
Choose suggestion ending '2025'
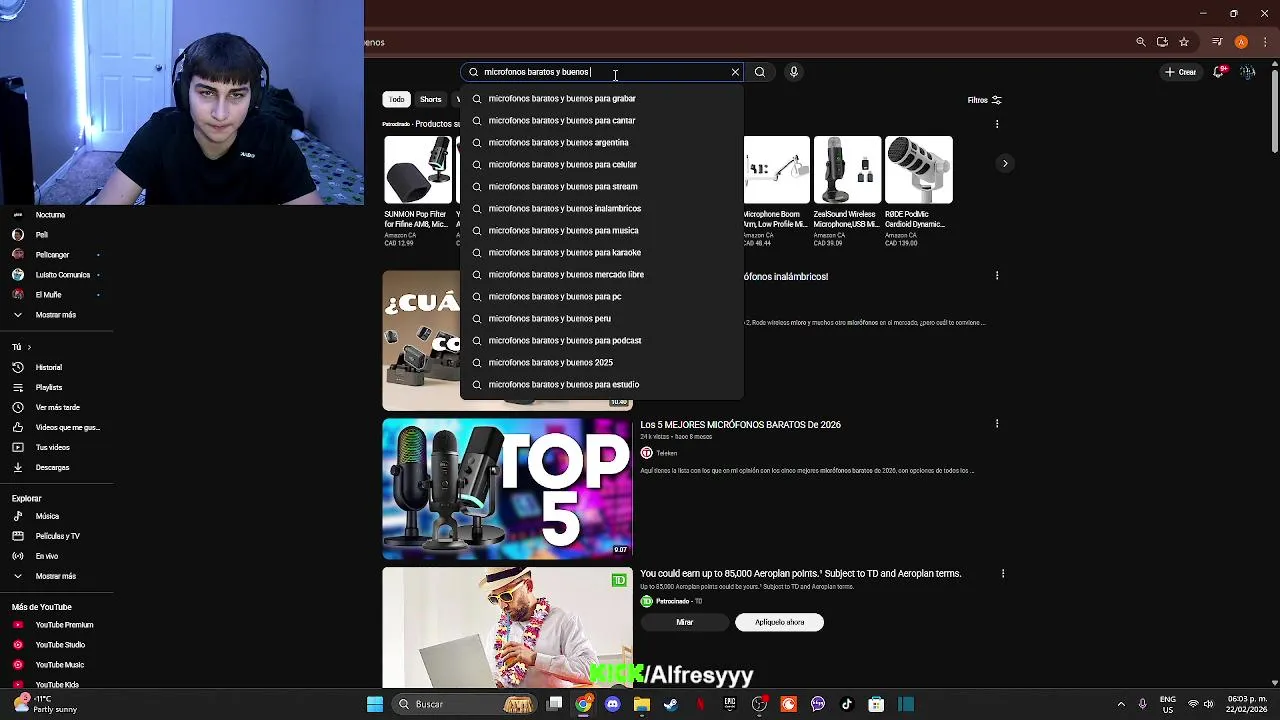click(x=601, y=362)
